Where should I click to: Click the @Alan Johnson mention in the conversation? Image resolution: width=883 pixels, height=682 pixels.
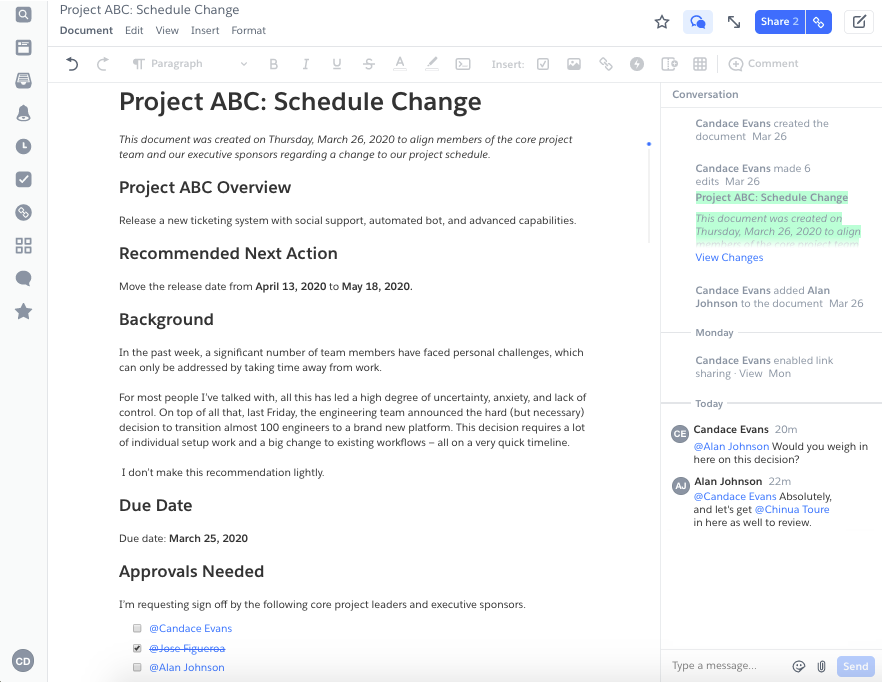731,446
